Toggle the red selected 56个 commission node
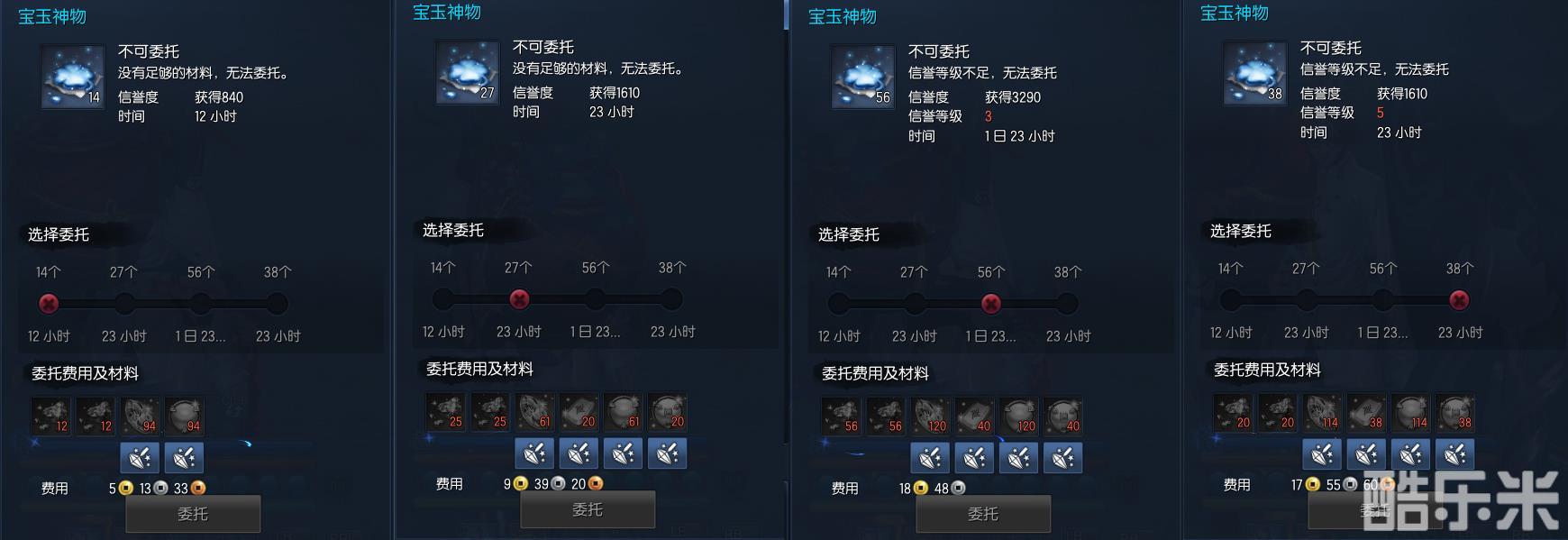The image size is (1568, 540). 990,304
